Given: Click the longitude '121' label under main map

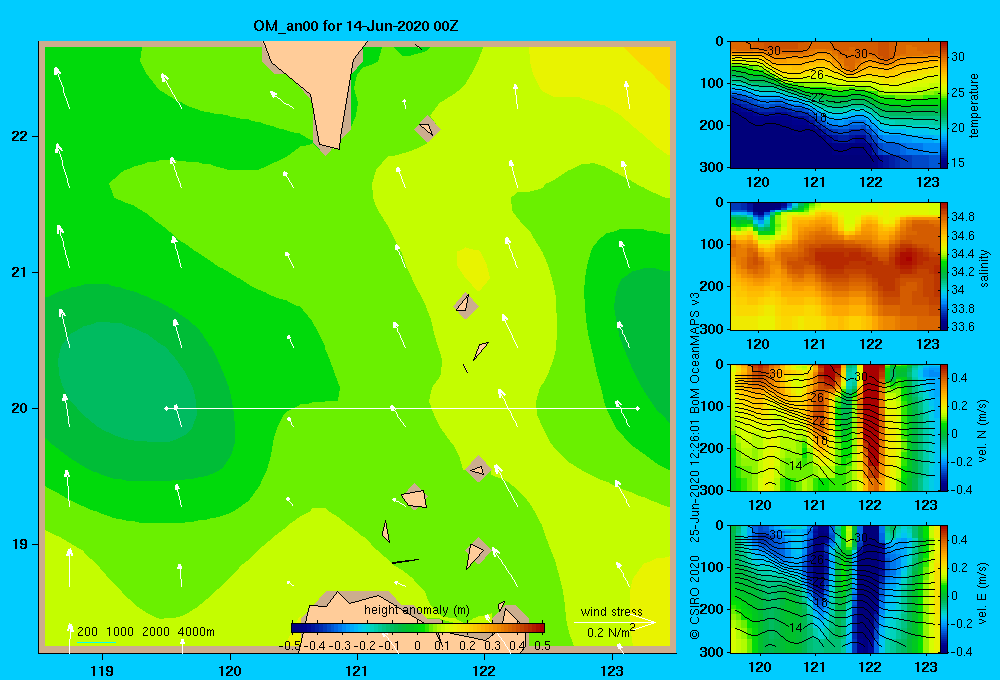Looking at the screenshot, I should click(x=357, y=670).
